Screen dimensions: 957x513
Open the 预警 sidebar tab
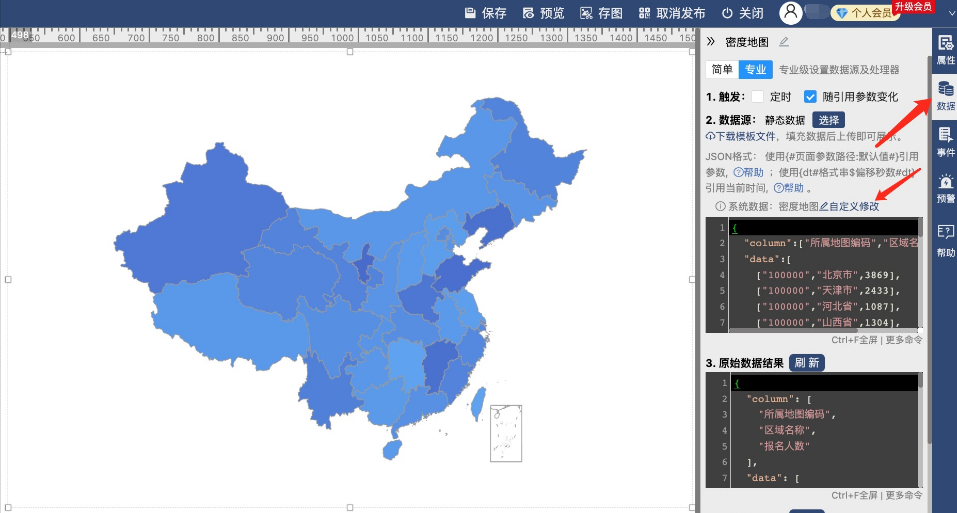945,188
